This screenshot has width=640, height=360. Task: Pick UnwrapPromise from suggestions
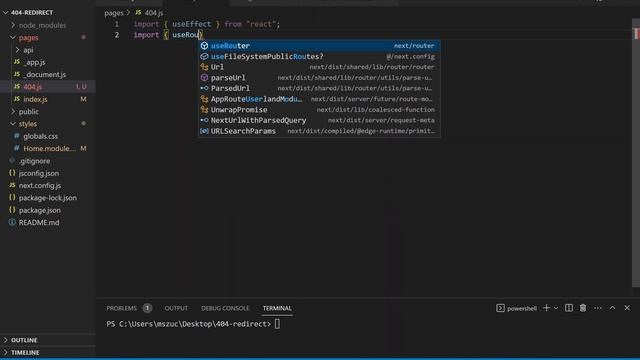[319, 109]
